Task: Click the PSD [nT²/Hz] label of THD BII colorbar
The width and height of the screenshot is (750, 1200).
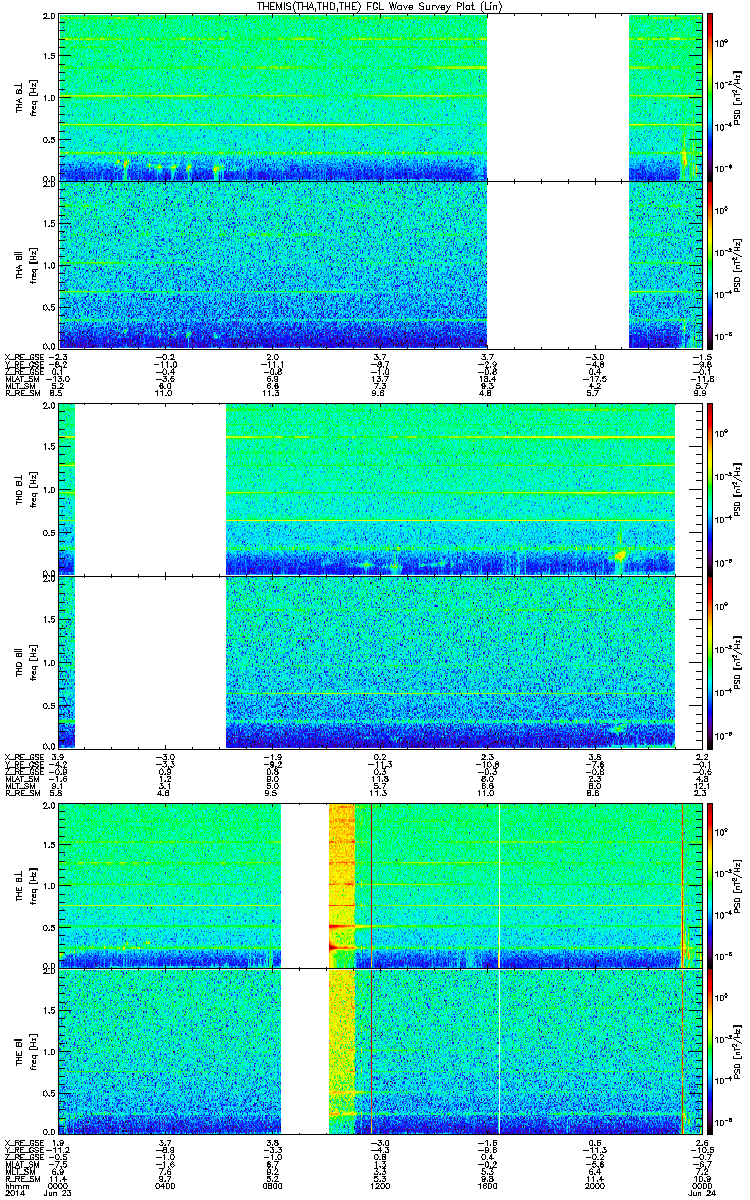Action: 738,661
